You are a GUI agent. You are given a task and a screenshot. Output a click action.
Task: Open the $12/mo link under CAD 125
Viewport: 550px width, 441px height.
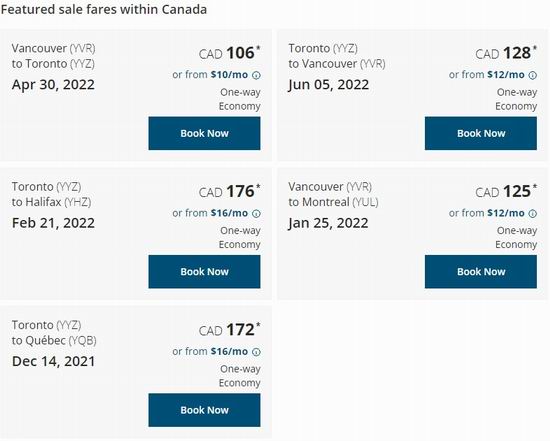pyautogui.click(x=506, y=213)
